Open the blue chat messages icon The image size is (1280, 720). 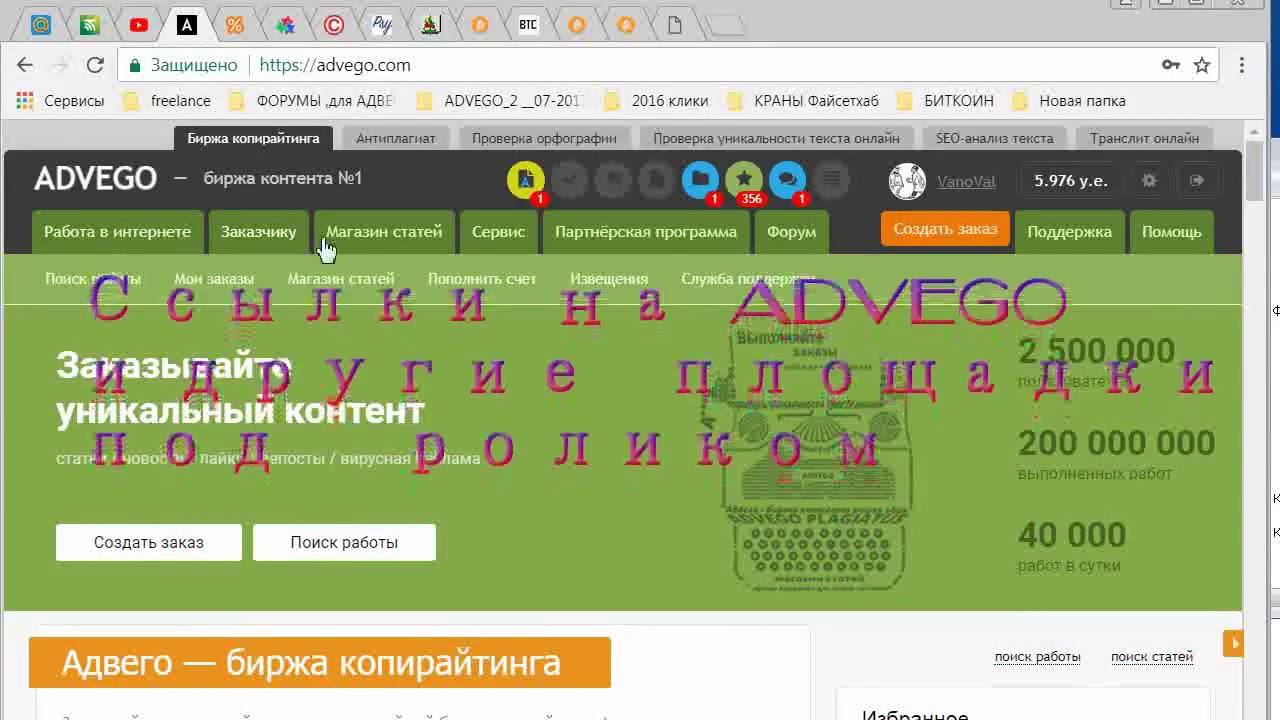787,180
